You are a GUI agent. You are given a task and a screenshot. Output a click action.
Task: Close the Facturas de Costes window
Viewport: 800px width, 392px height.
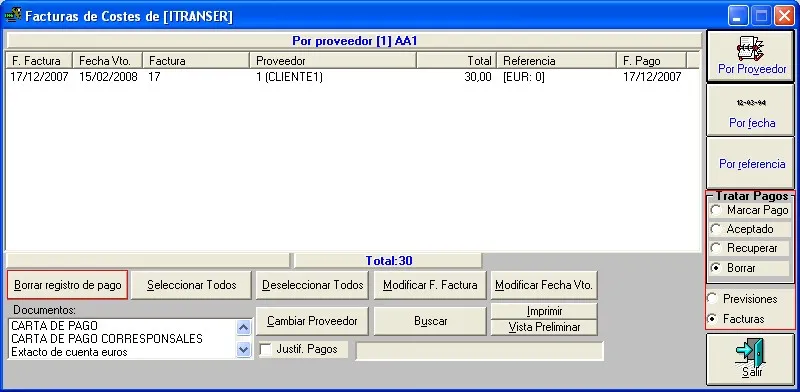(x=784, y=16)
